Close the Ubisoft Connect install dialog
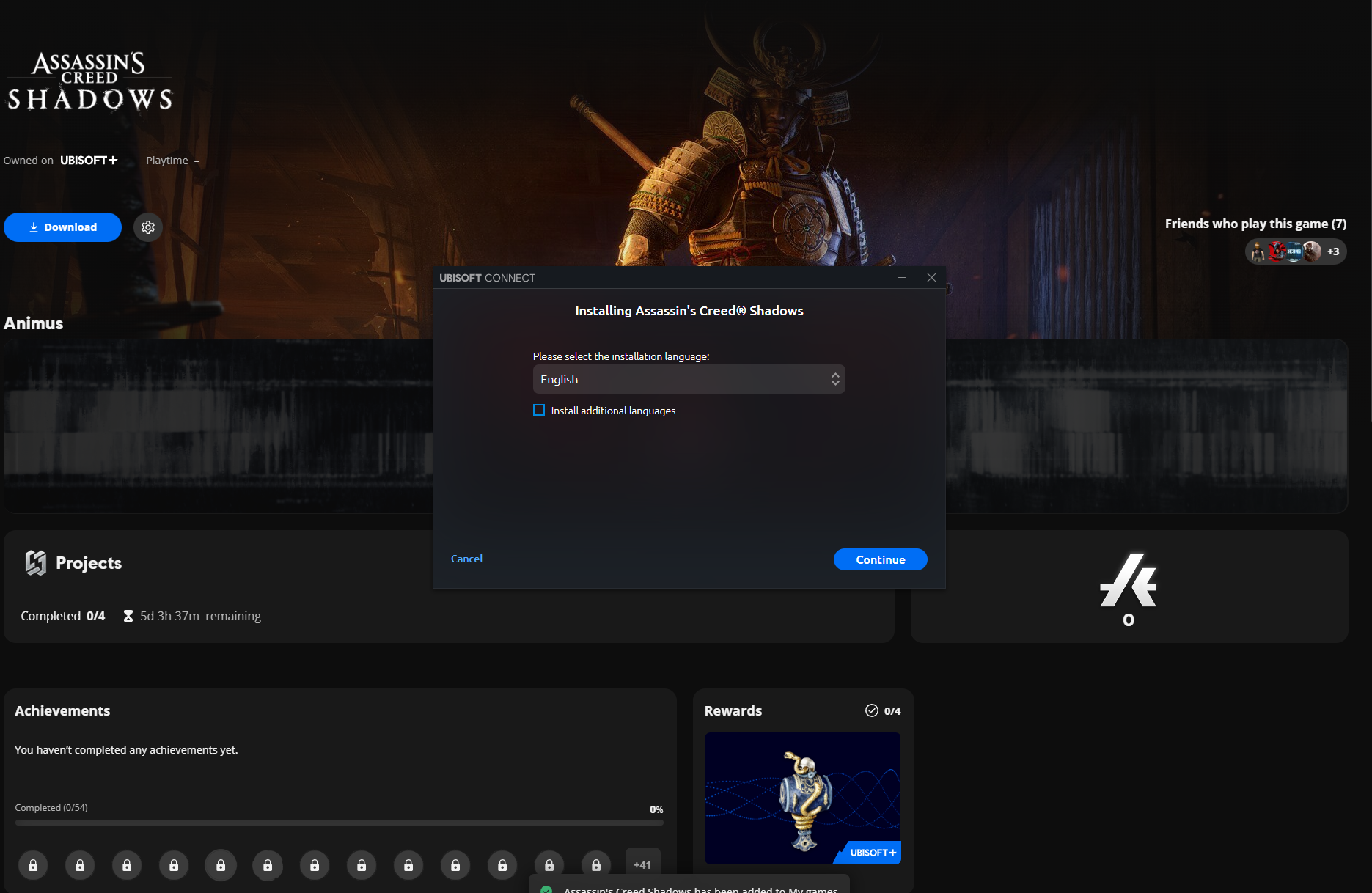The width and height of the screenshot is (1372, 893). coord(931,278)
